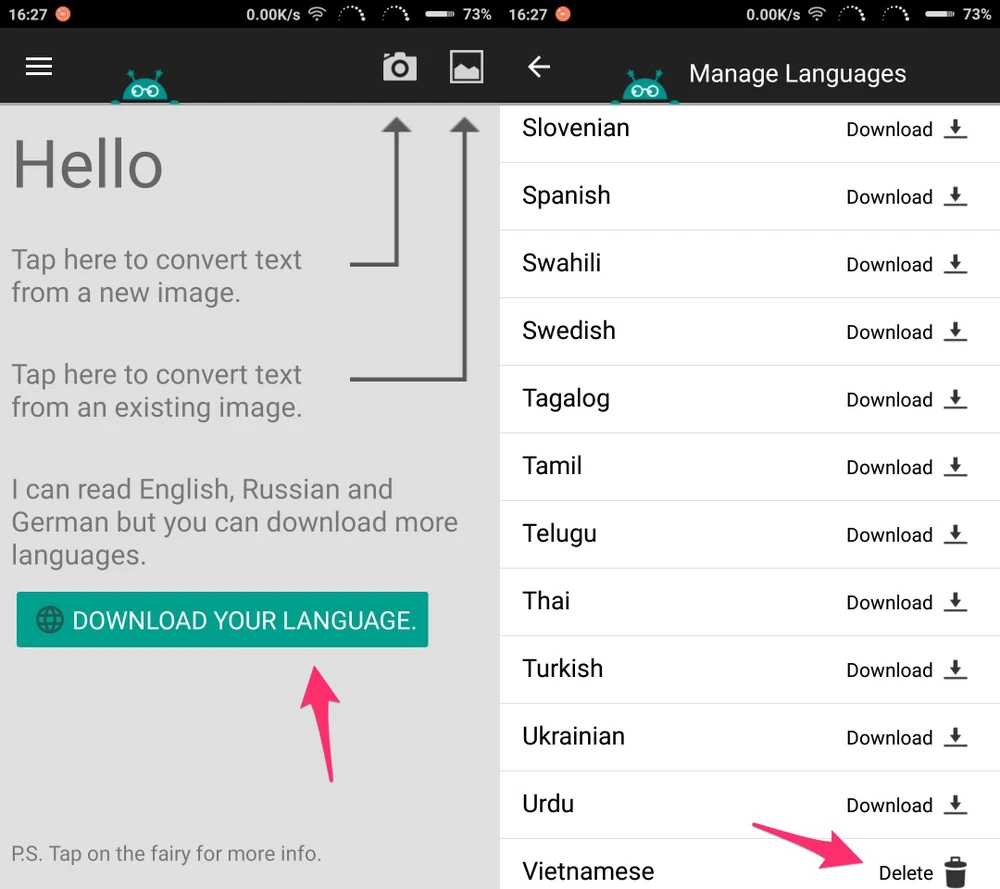Tap the gallery image icon

pyautogui.click(x=466, y=67)
